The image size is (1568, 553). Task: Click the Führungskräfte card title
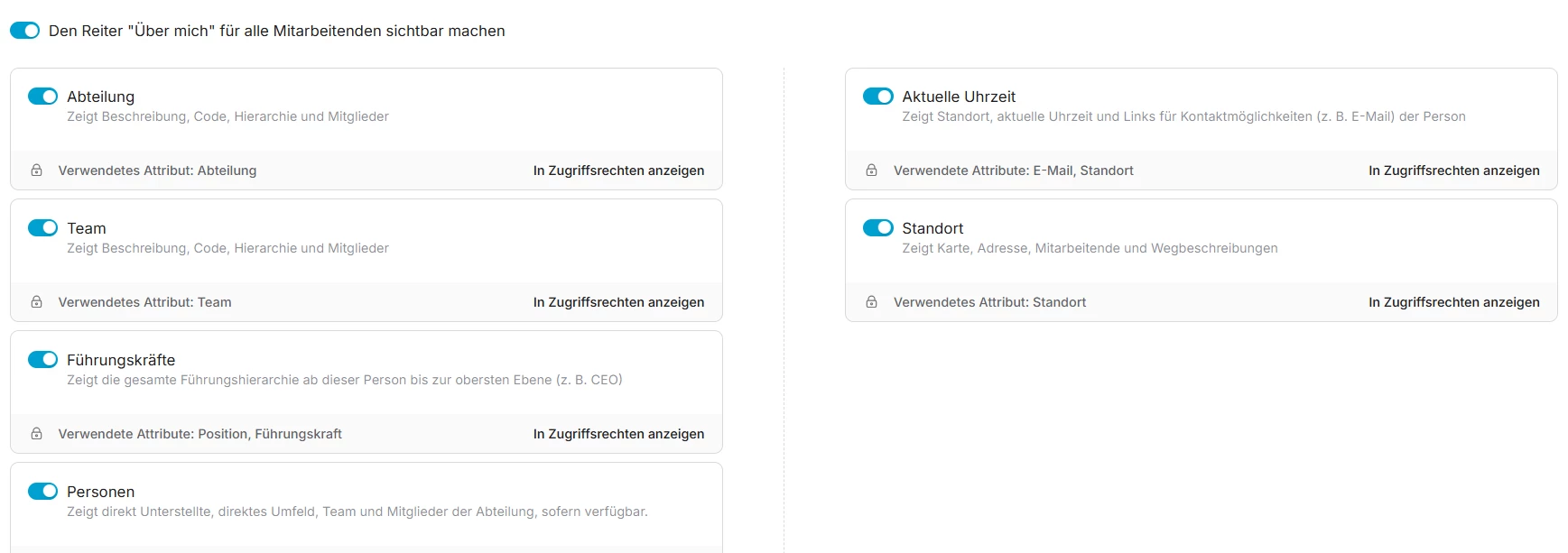pos(121,360)
